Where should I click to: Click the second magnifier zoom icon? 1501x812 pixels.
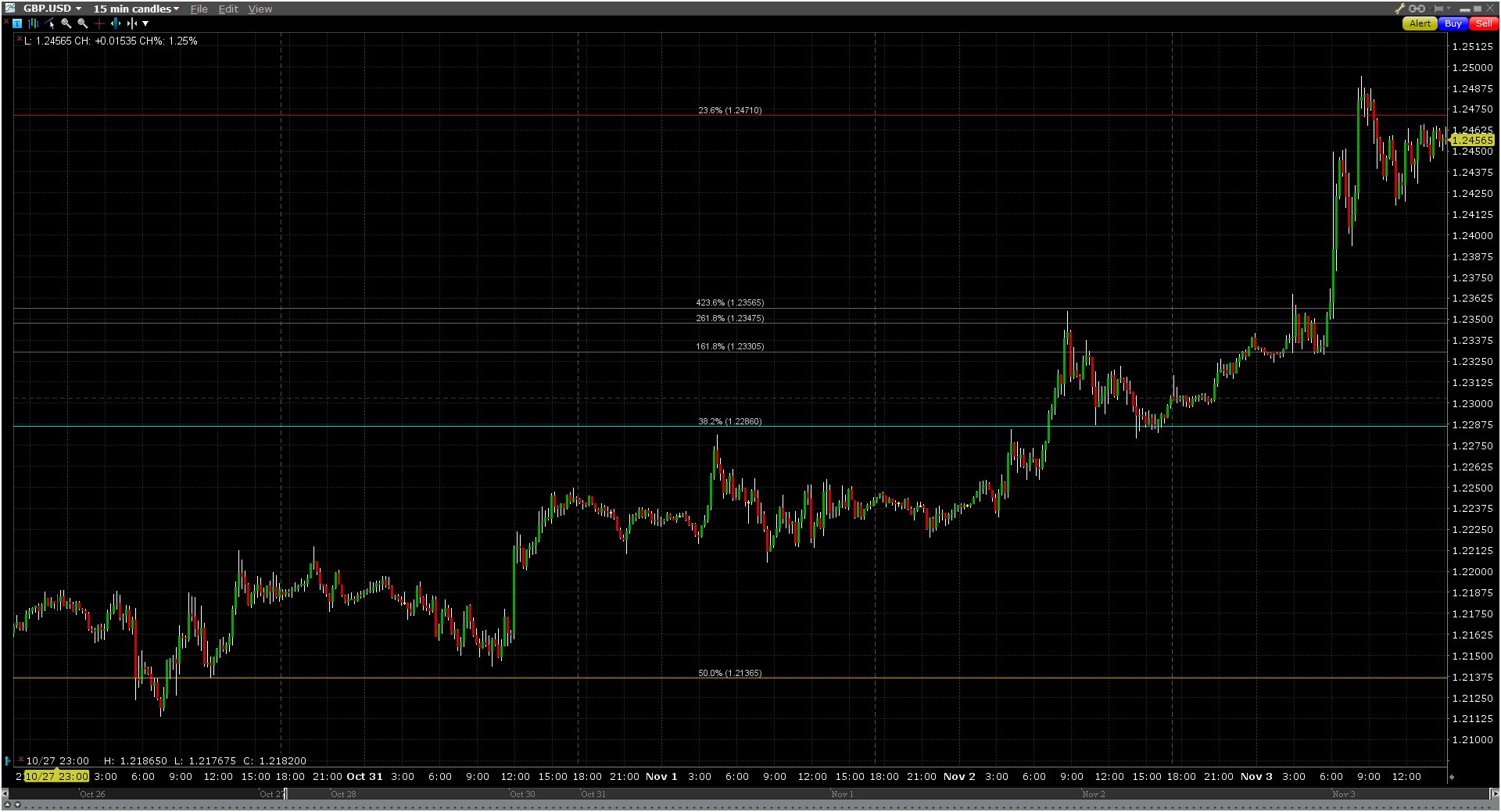[83, 23]
